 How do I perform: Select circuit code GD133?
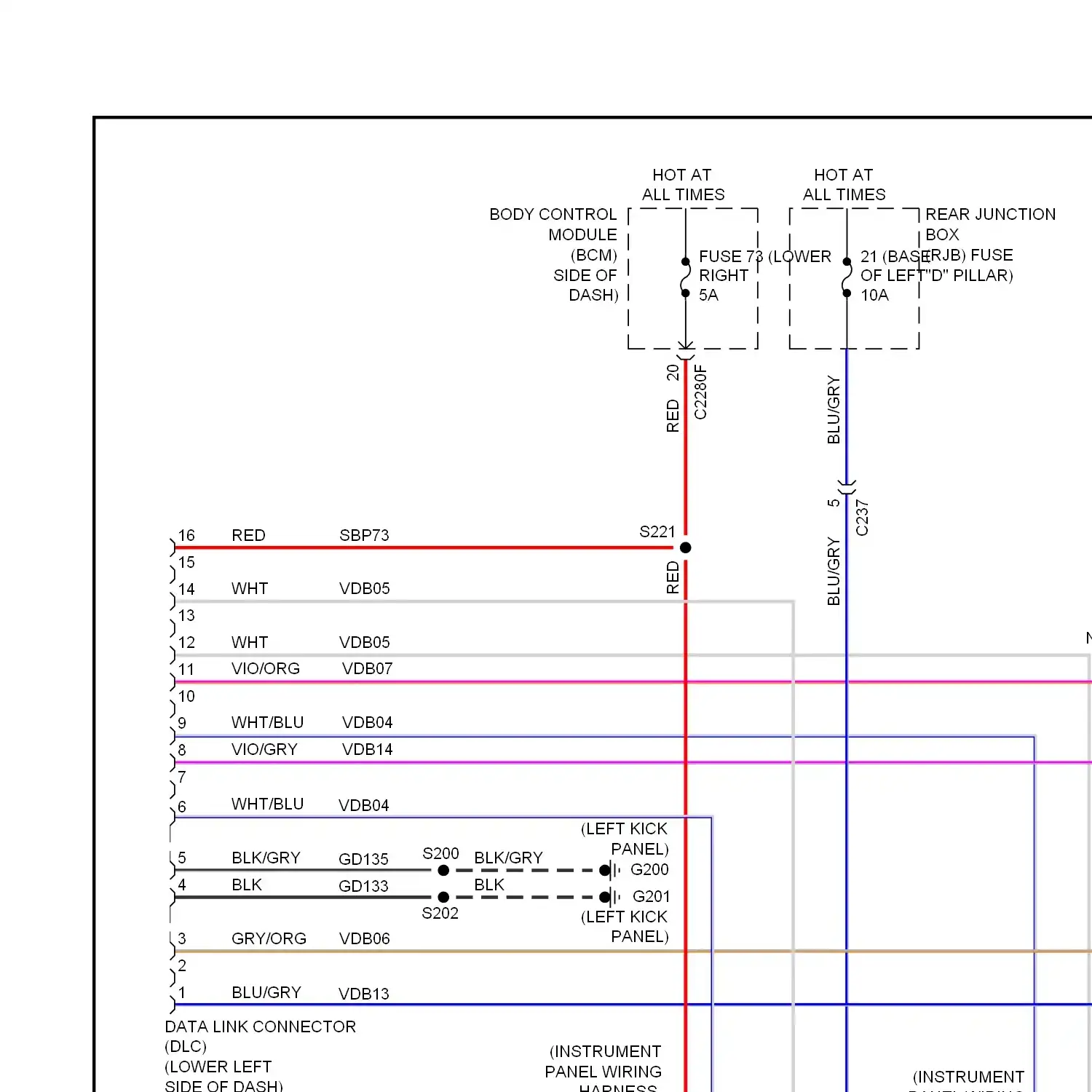[x=363, y=886]
